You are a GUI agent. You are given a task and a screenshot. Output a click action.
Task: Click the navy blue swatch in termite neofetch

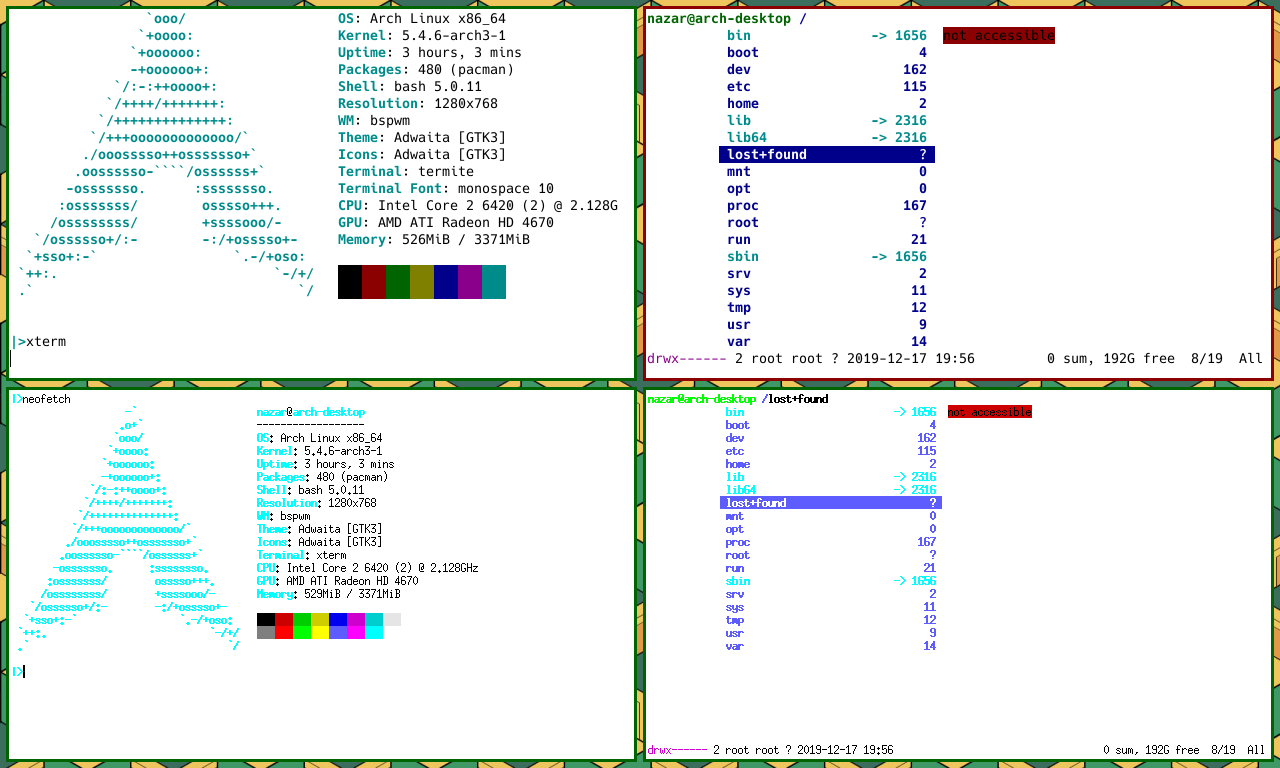pos(446,281)
